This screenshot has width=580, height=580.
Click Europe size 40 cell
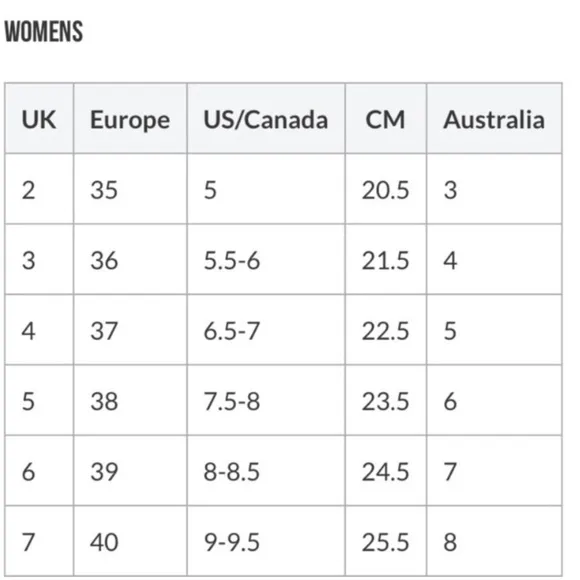tap(130, 541)
